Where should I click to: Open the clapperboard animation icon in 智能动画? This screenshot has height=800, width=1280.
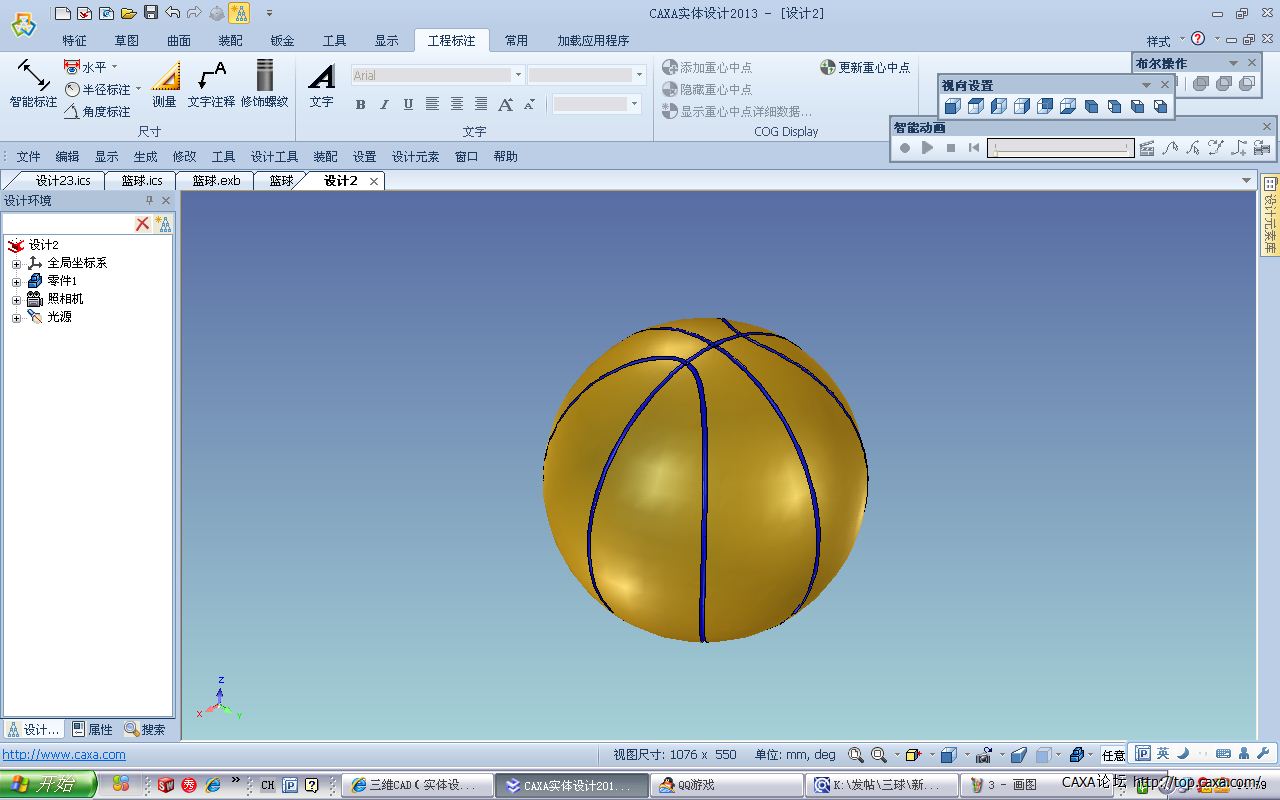[x=1147, y=148]
